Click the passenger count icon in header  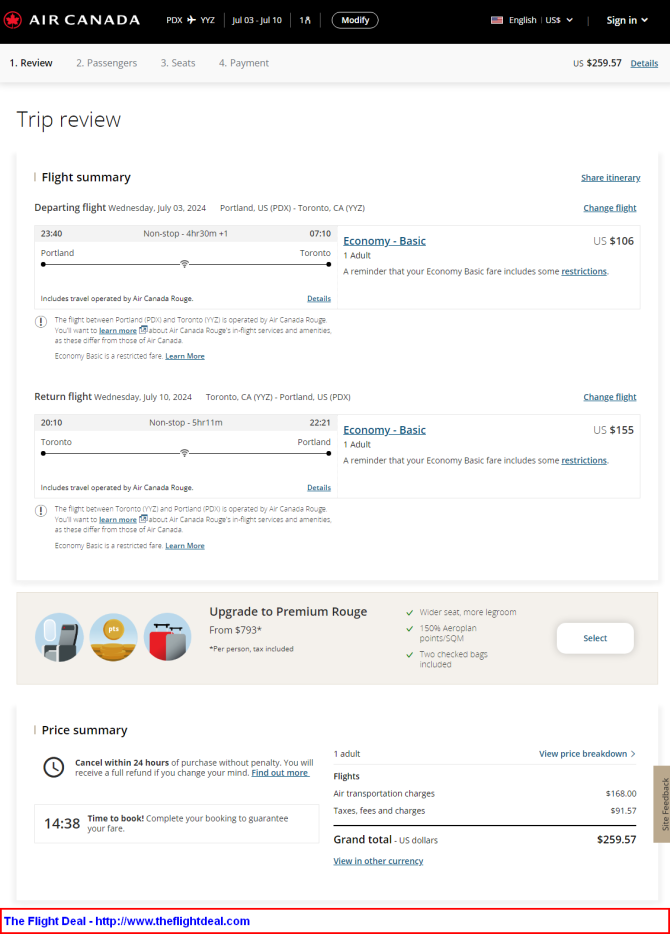[x=305, y=20]
